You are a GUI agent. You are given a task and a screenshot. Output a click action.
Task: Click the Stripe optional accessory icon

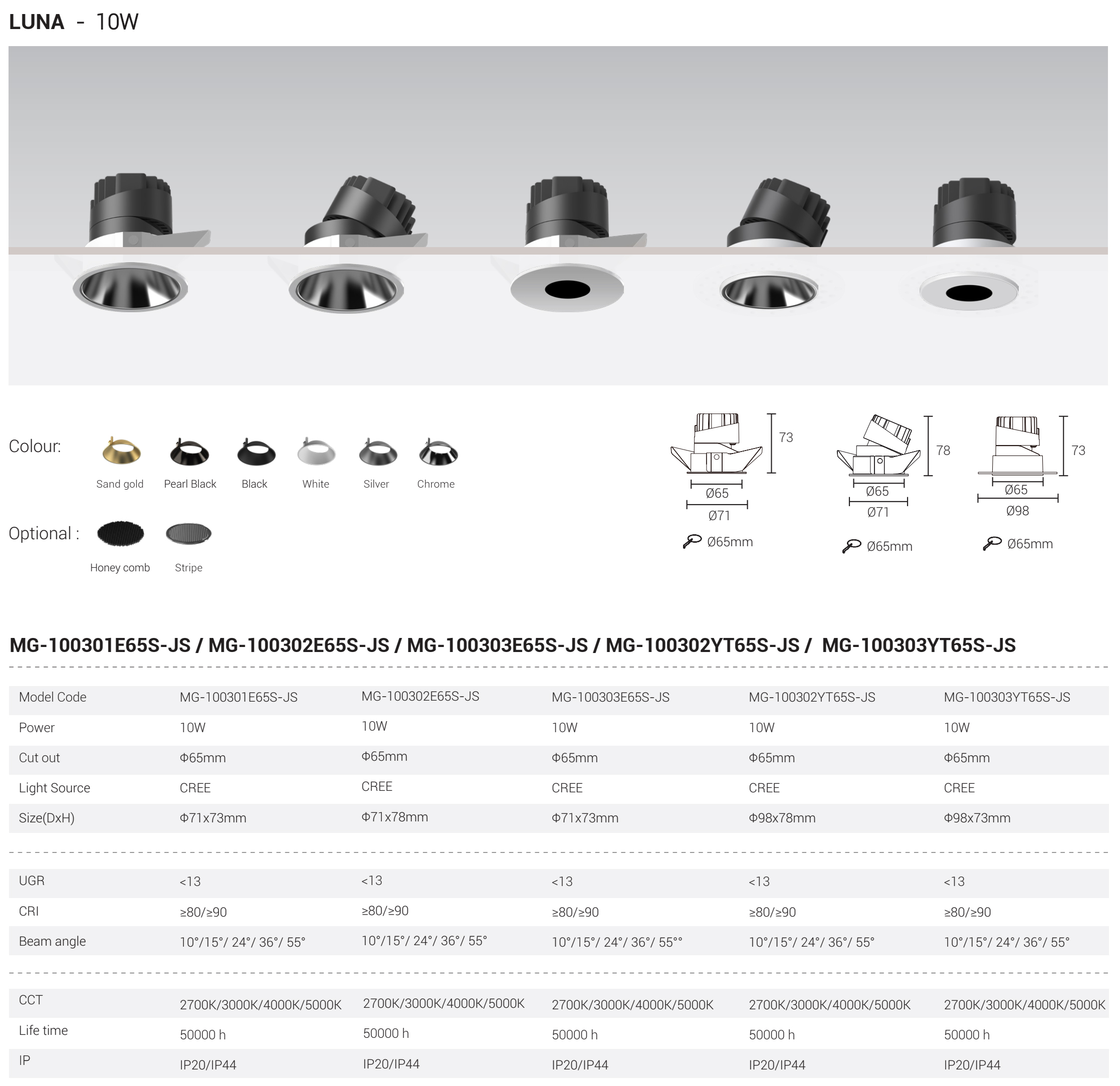pos(188,534)
